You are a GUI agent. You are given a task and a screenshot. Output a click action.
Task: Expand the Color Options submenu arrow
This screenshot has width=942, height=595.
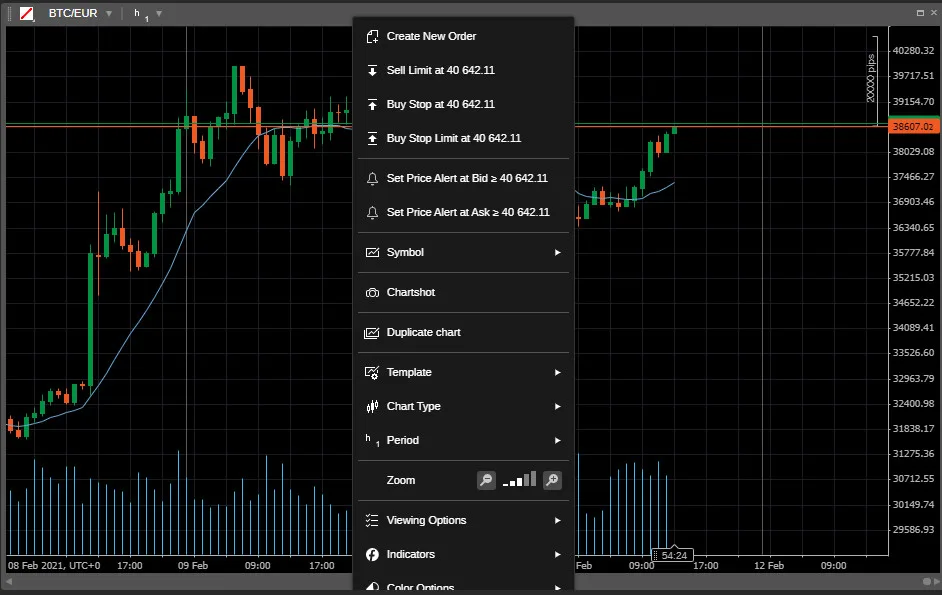click(558, 588)
